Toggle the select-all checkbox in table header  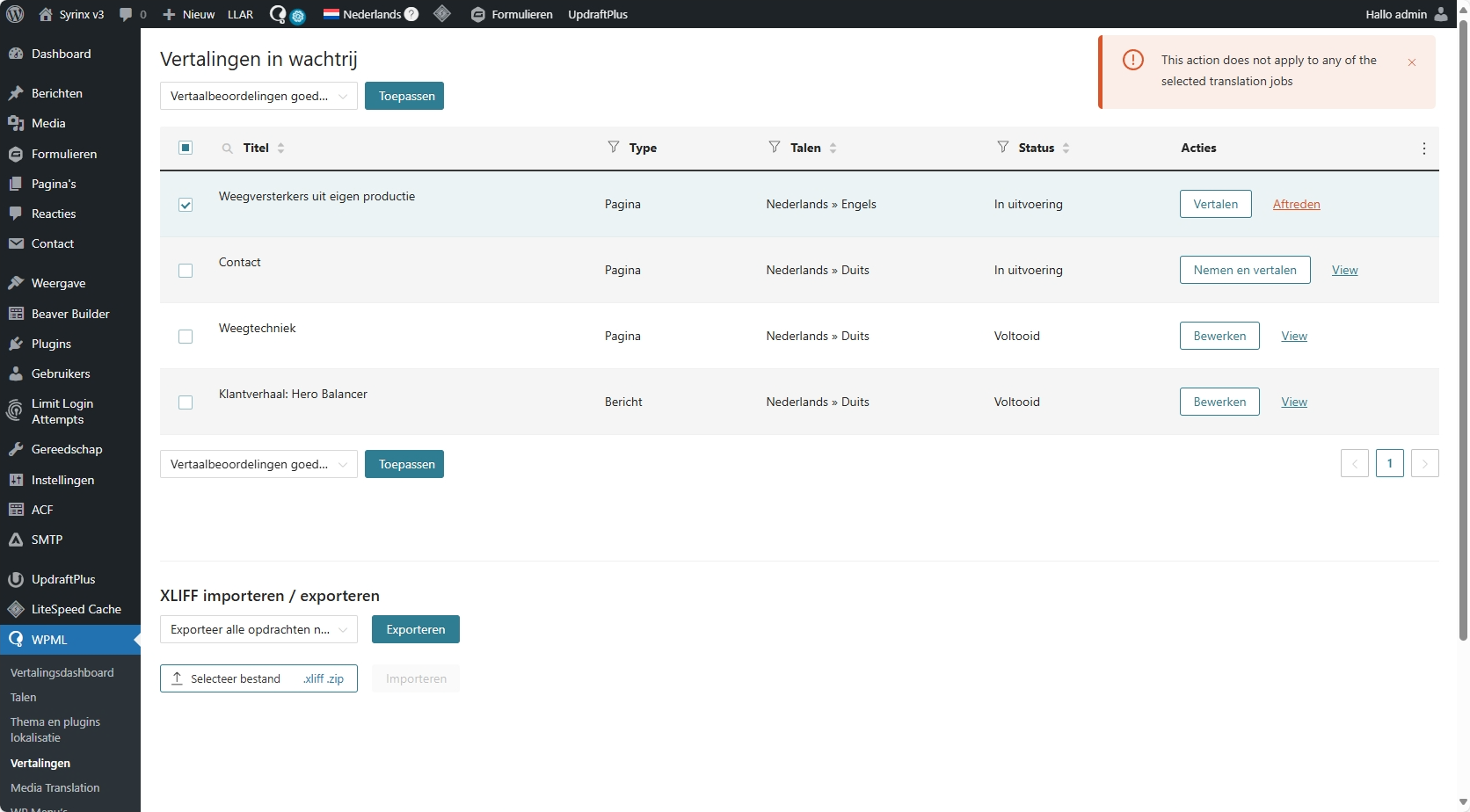[186, 148]
